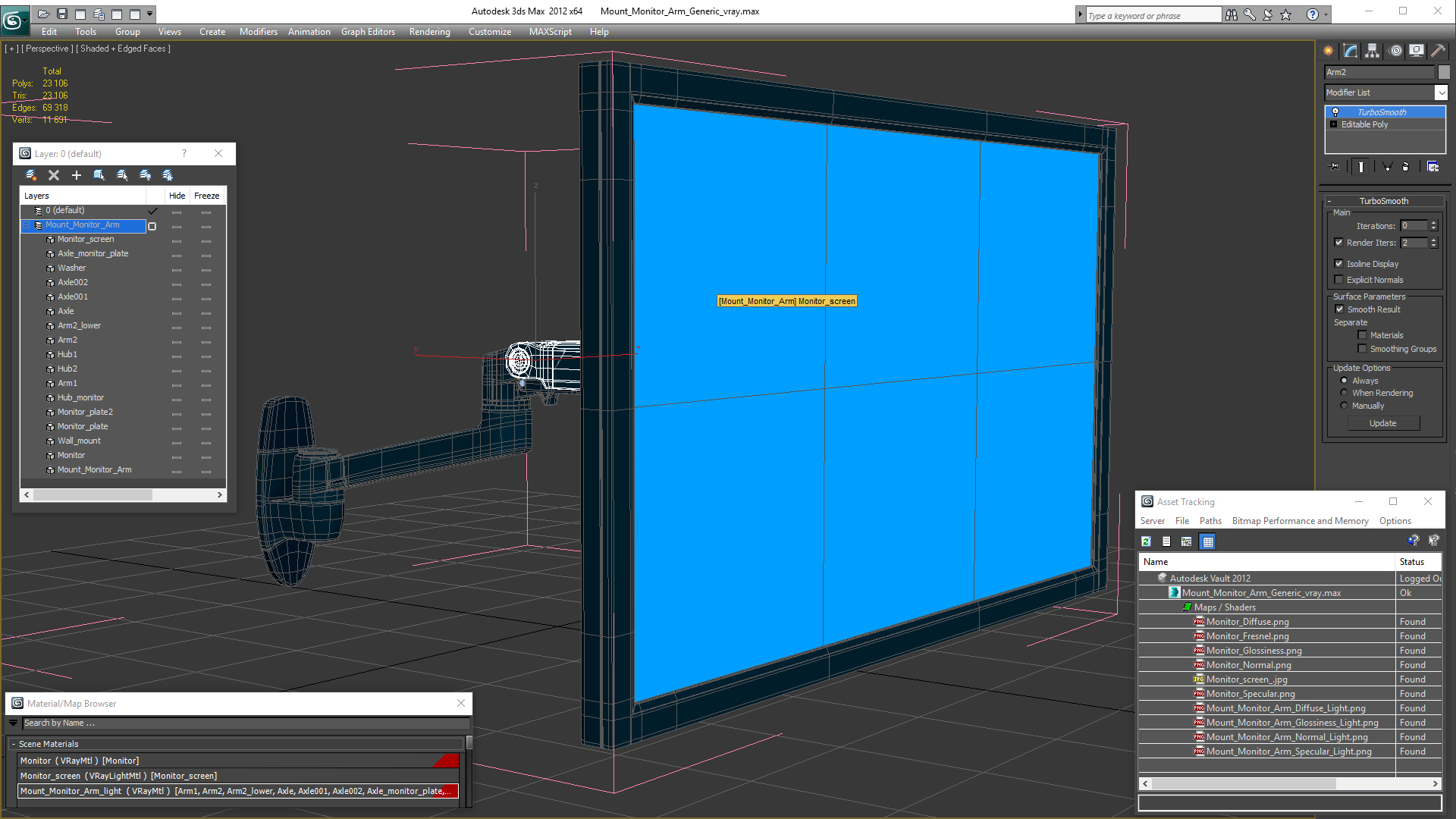
Task: Click the Update button in TurboSmooth
Action: tap(1382, 423)
